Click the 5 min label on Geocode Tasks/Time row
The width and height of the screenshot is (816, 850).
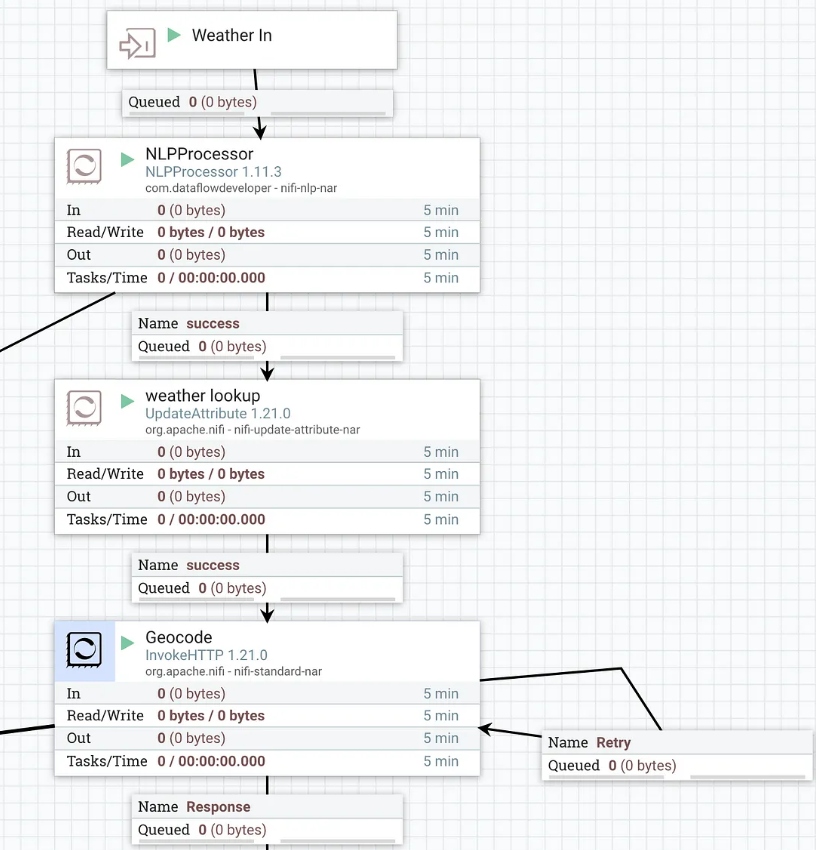pyautogui.click(x=441, y=762)
